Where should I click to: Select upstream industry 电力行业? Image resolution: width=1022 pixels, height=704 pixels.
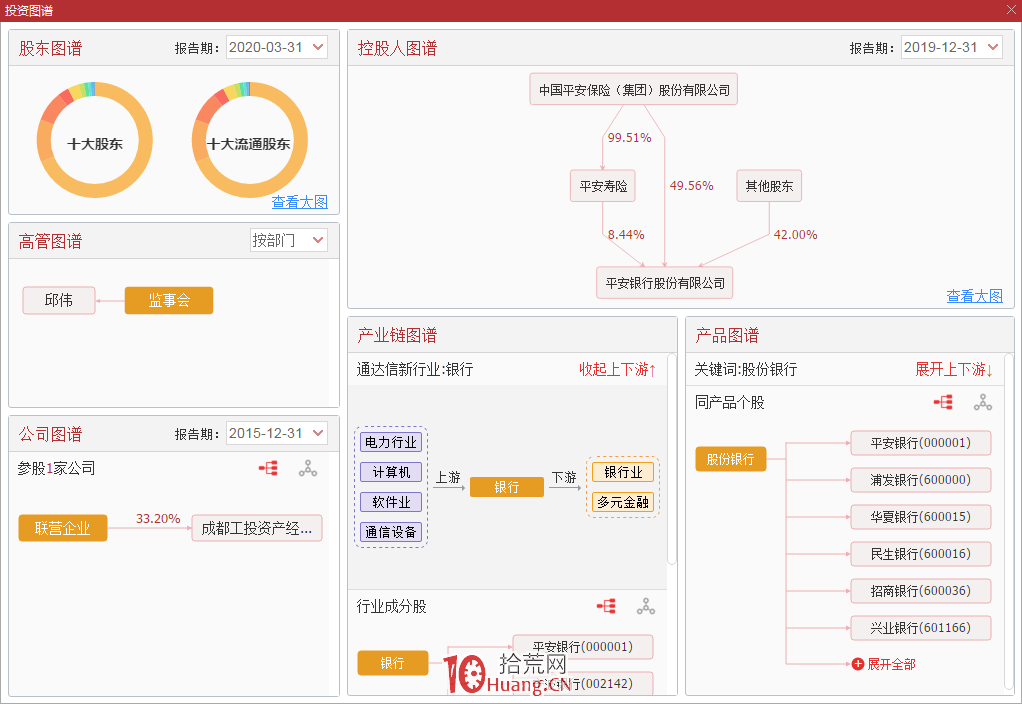(391, 442)
